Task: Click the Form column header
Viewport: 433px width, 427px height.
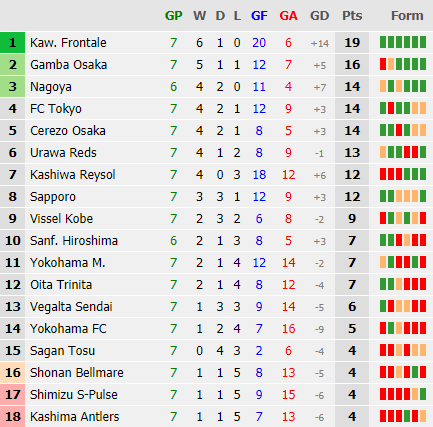Action: coord(407,16)
